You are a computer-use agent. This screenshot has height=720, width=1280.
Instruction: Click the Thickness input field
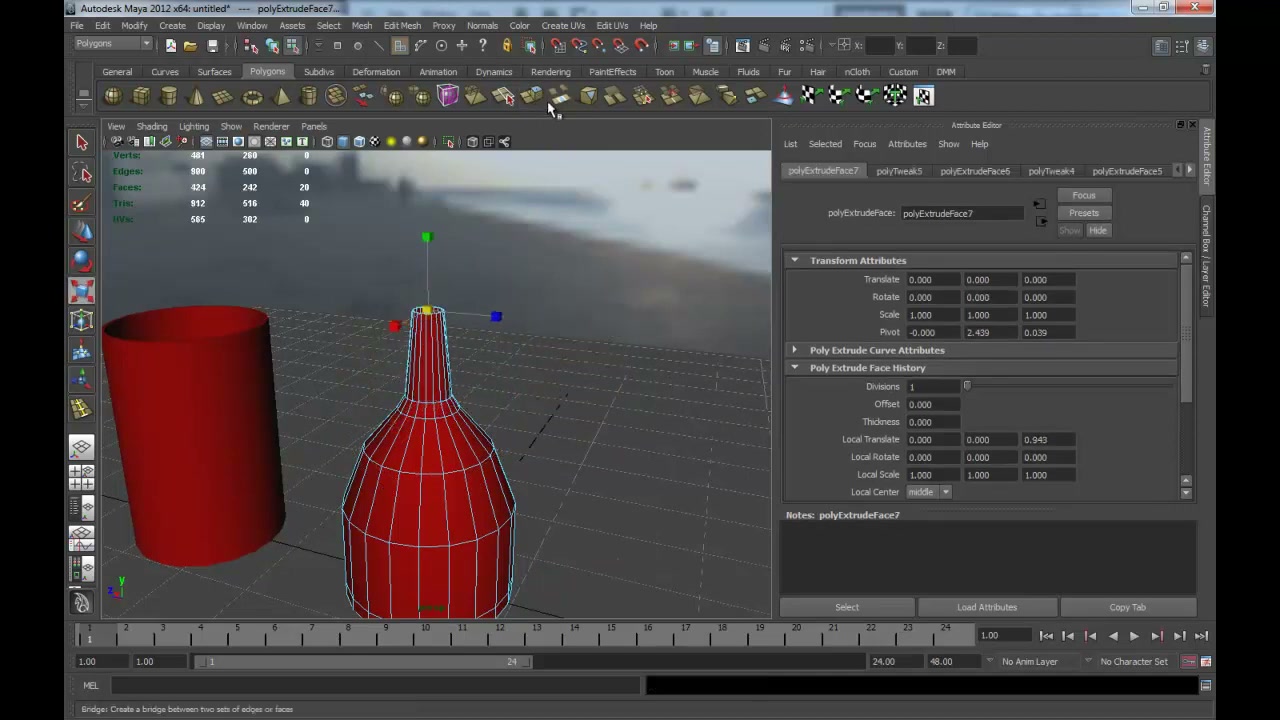click(934, 422)
